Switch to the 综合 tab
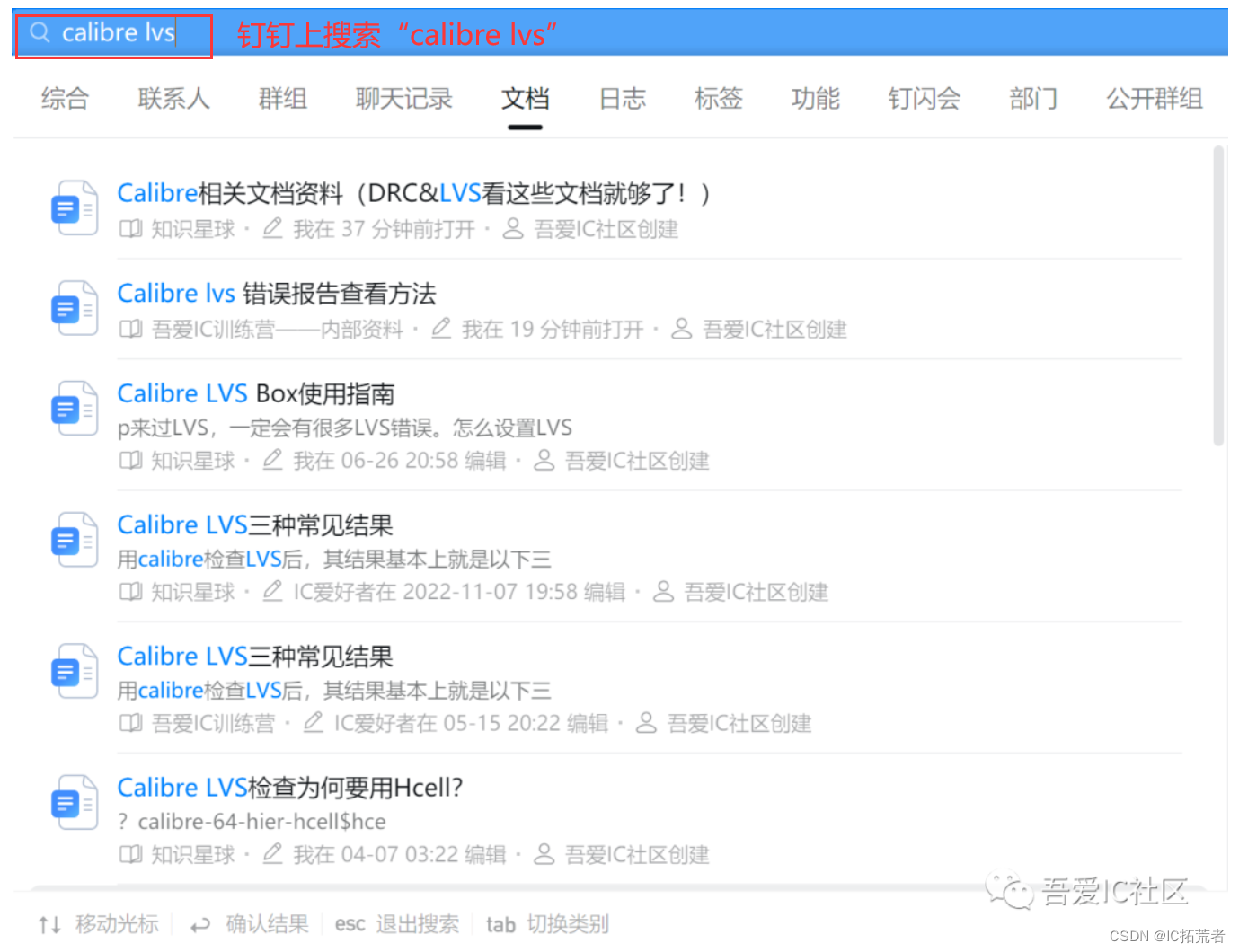Image resolution: width=1239 pixels, height=952 pixels. (x=65, y=99)
